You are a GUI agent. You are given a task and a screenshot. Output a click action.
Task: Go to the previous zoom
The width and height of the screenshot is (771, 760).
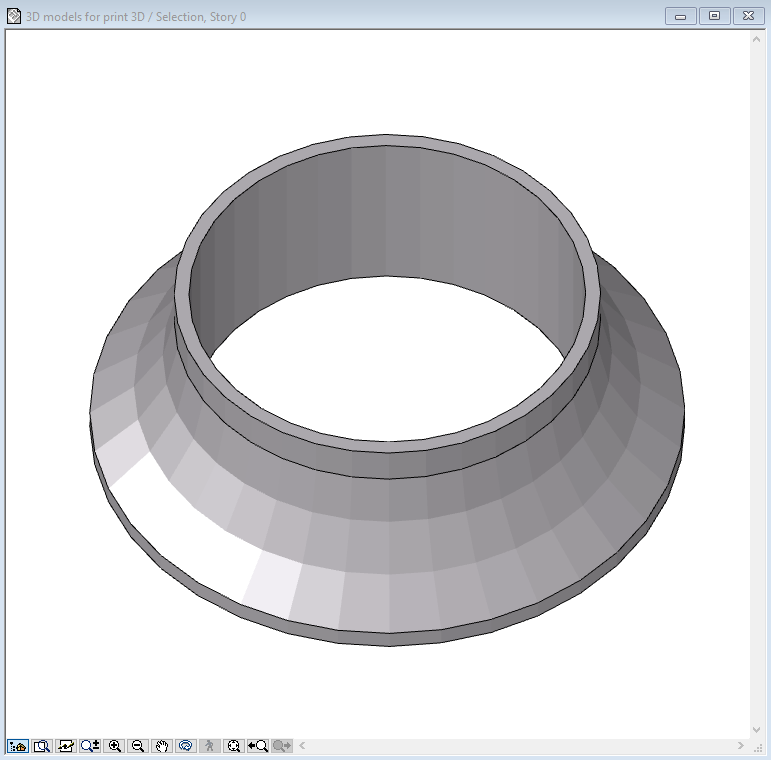tap(258, 746)
